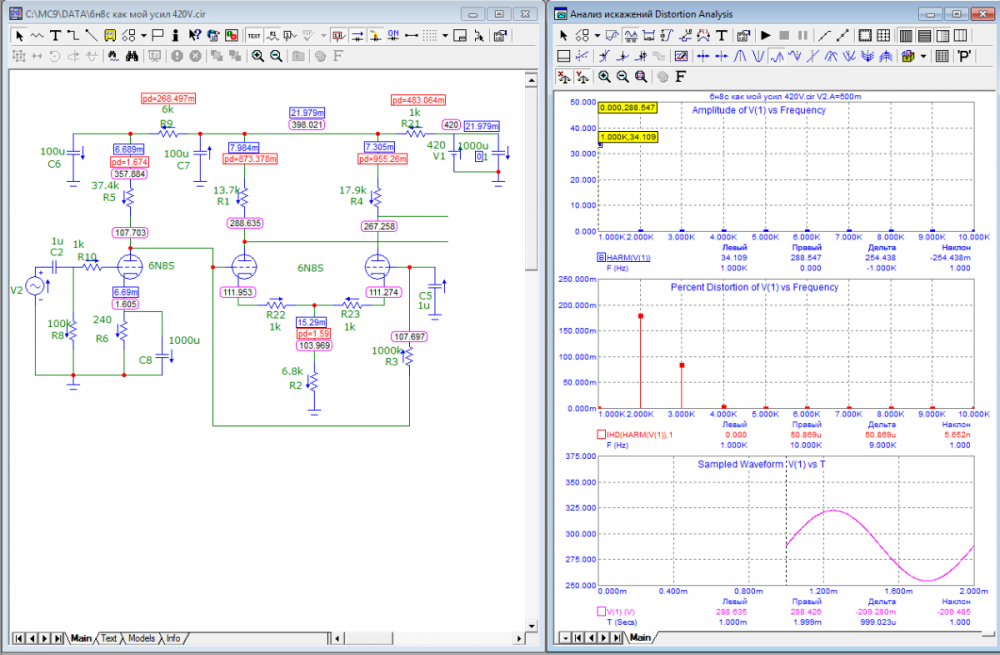This screenshot has height=655, width=1000.
Task: Open the component mode dropdown arrow in schematic toolbar
Action: [145, 35]
